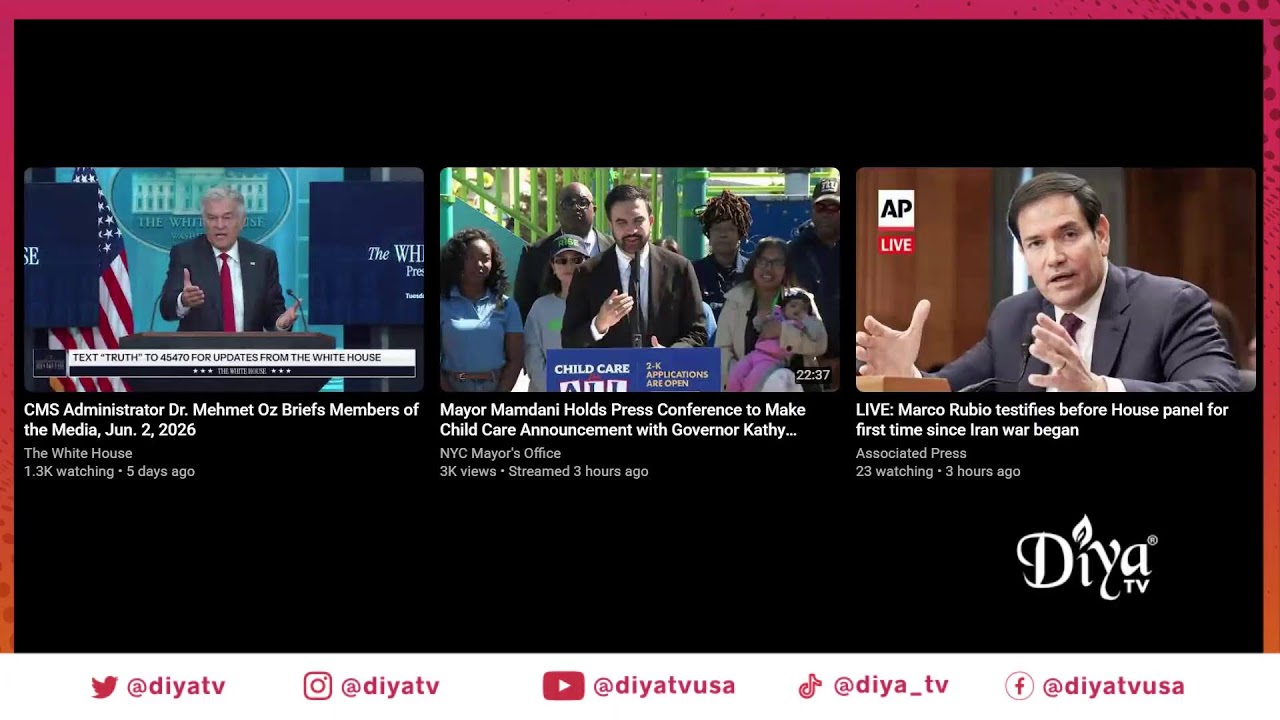The width and height of the screenshot is (1280, 720).
Task: Click the YouTube play logo icon
Action: coord(563,686)
